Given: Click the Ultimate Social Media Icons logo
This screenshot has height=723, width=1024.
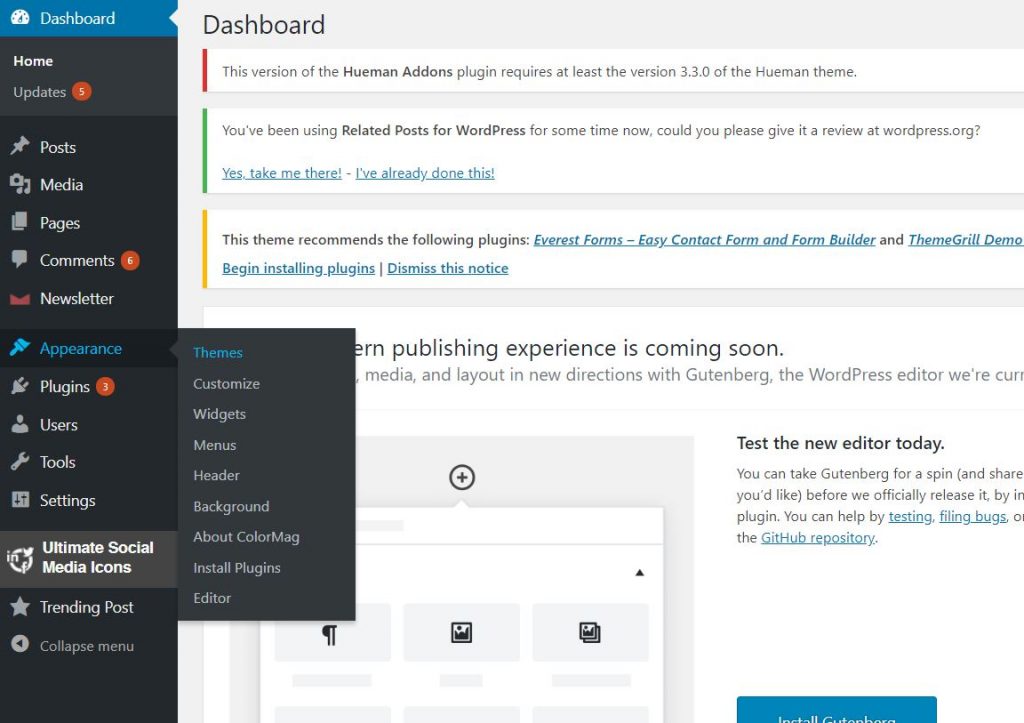Looking at the screenshot, I should pyautogui.click(x=20, y=559).
